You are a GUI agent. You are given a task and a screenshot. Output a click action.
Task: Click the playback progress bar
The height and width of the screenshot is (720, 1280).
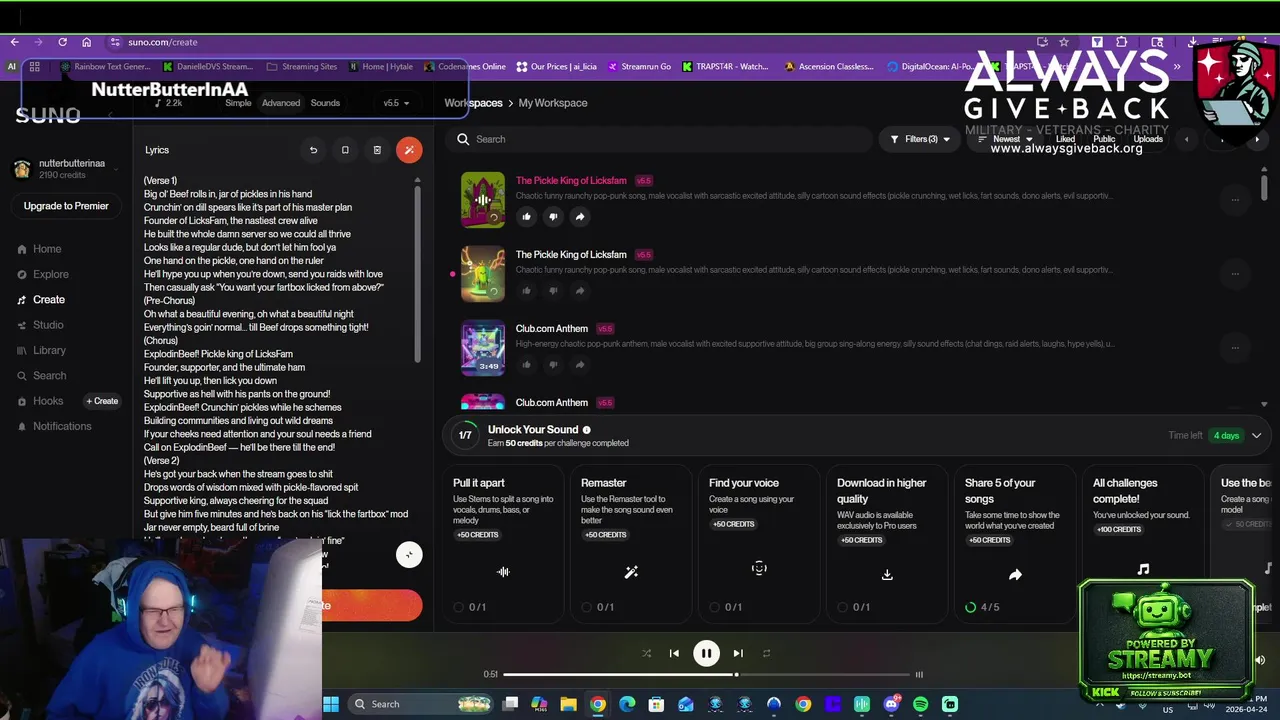point(707,674)
